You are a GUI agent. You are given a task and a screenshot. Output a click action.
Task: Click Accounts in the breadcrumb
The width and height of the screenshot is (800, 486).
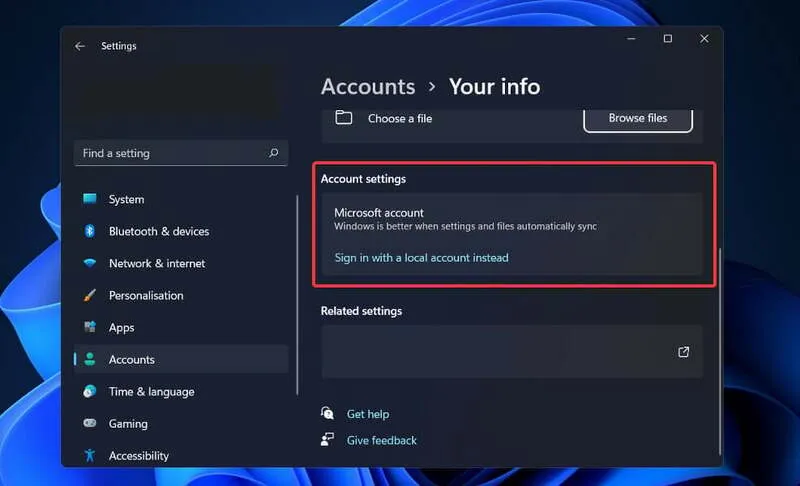368,86
